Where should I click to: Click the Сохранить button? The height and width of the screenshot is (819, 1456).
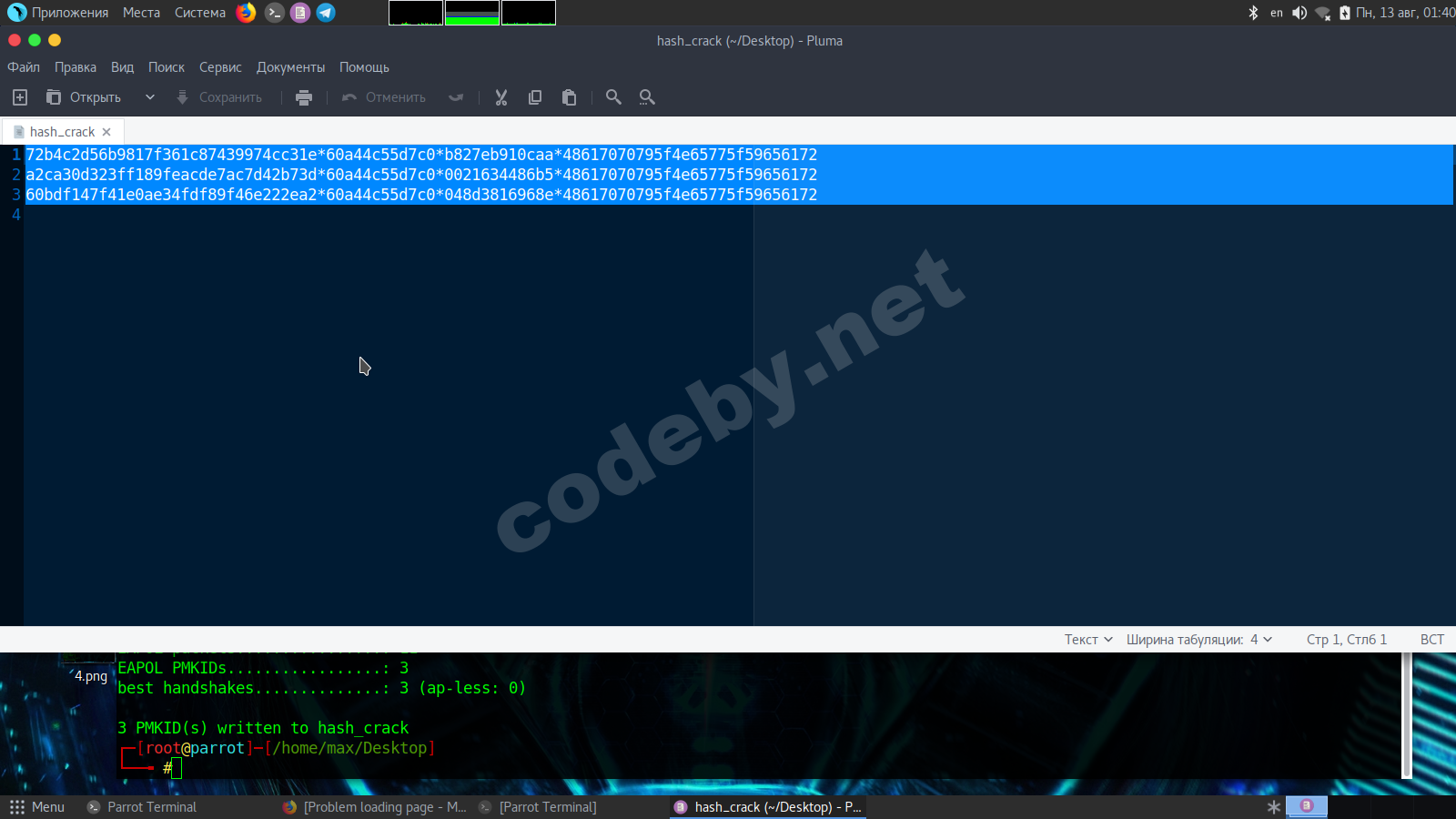218,97
